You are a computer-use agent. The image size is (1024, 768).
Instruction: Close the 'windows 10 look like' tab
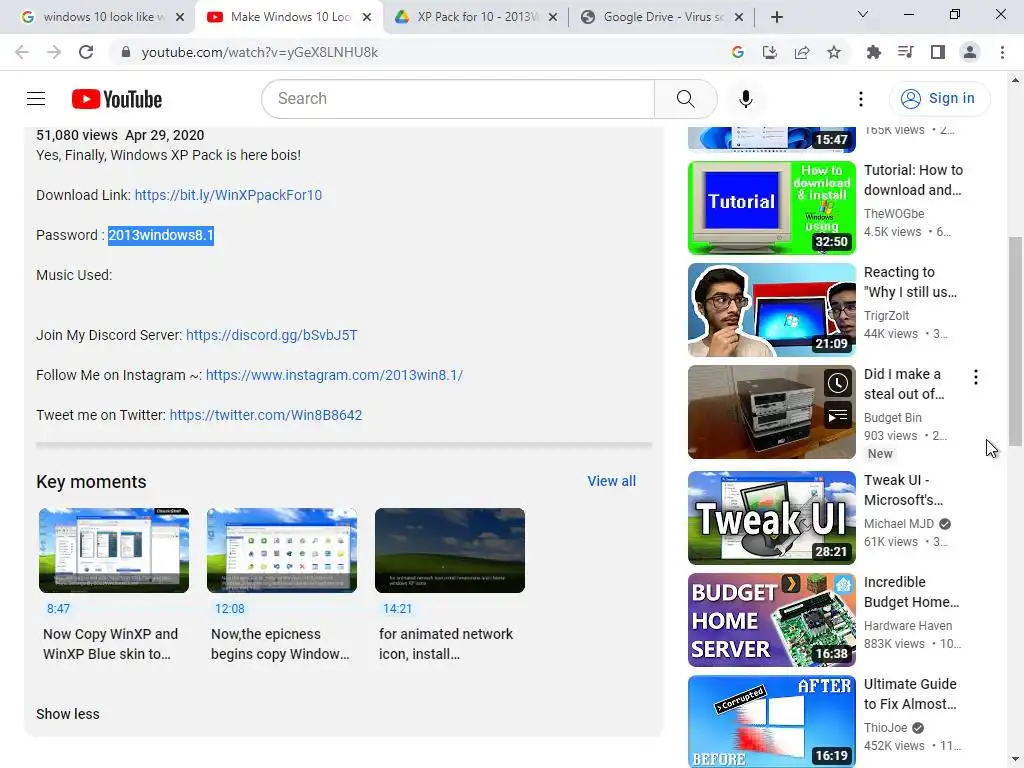click(180, 18)
